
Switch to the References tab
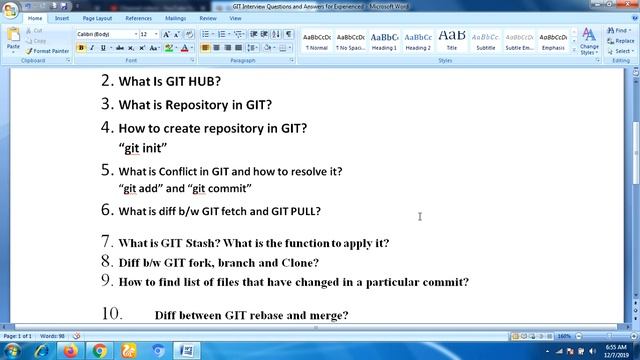pos(138,18)
